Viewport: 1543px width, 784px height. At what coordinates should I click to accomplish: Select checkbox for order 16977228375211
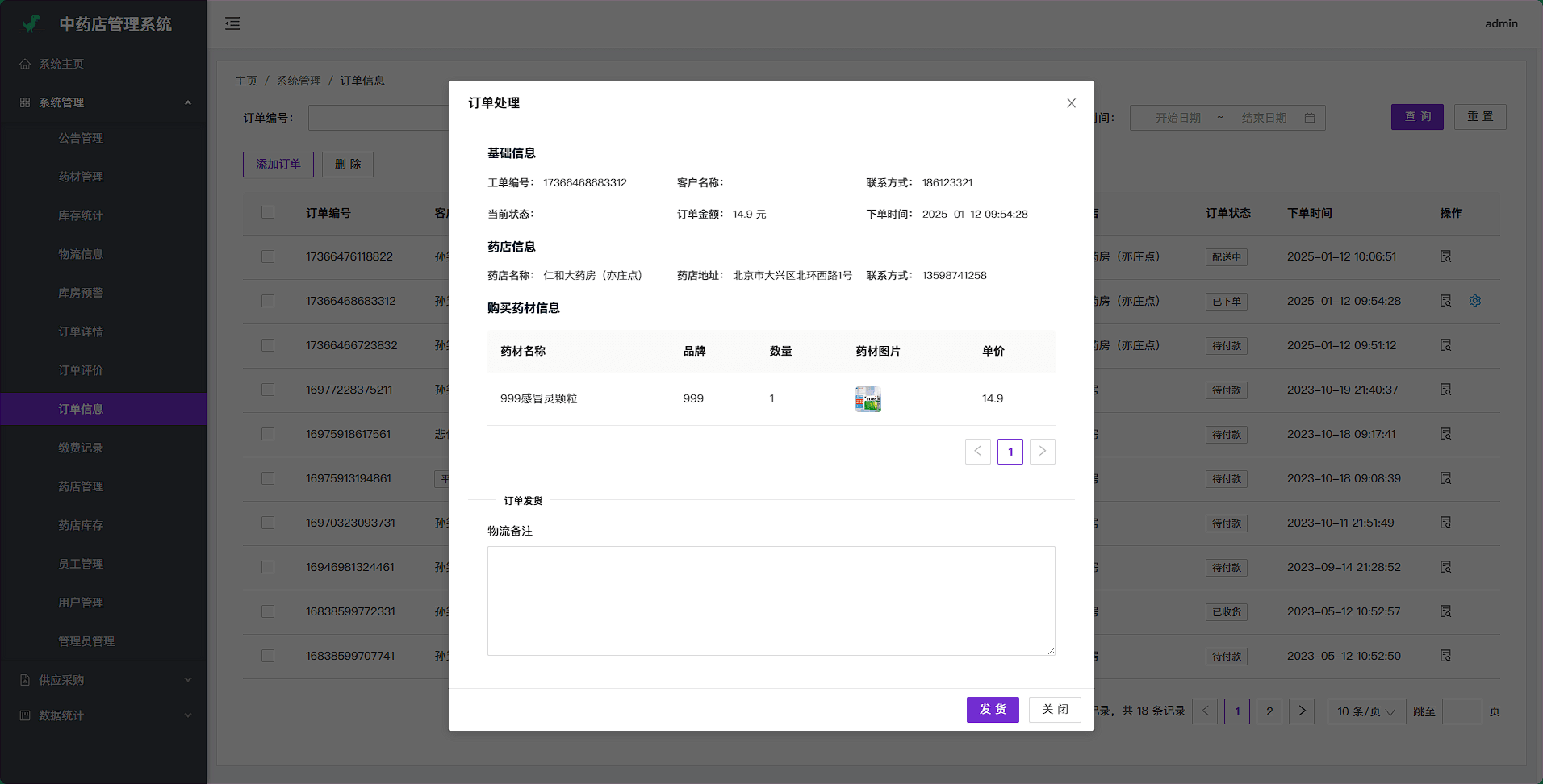(268, 390)
